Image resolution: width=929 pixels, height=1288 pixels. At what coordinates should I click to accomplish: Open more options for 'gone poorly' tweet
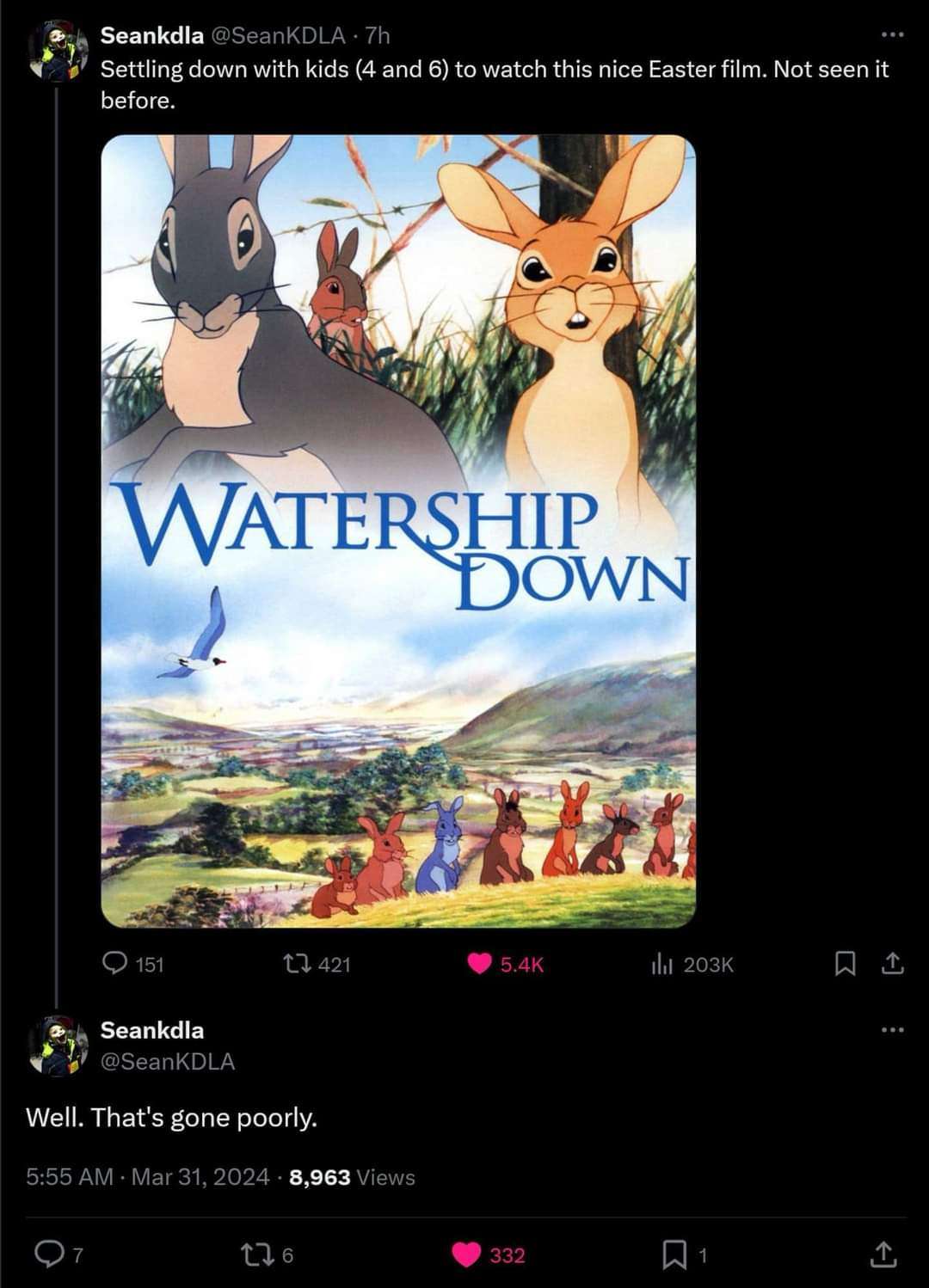[x=893, y=1029]
